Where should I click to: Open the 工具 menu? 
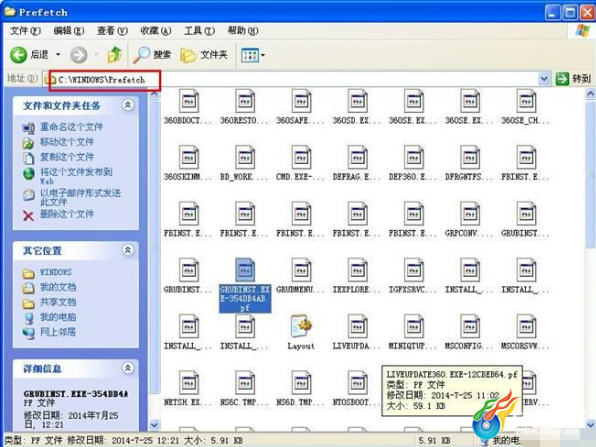pos(199,31)
